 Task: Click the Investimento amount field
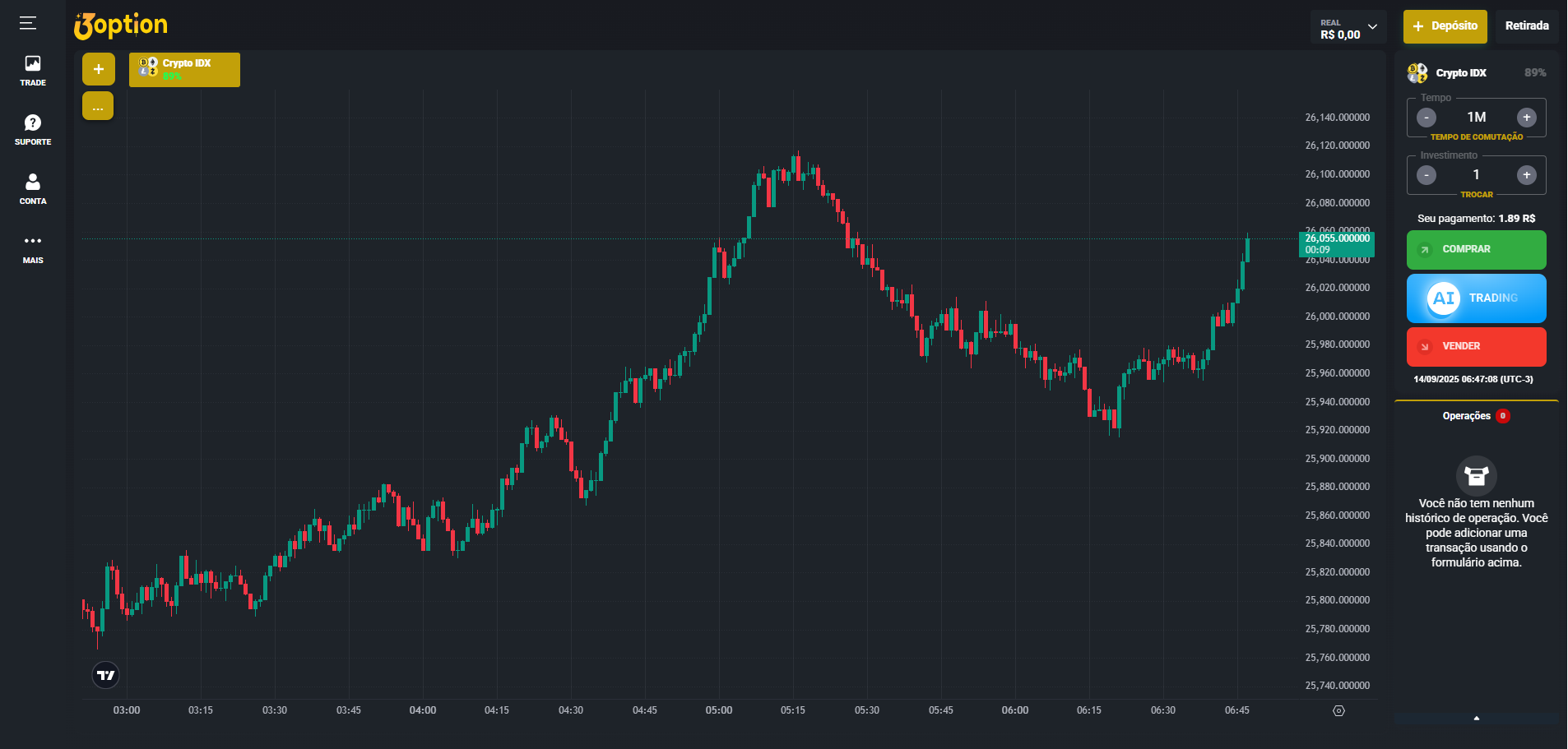tap(1476, 175)
